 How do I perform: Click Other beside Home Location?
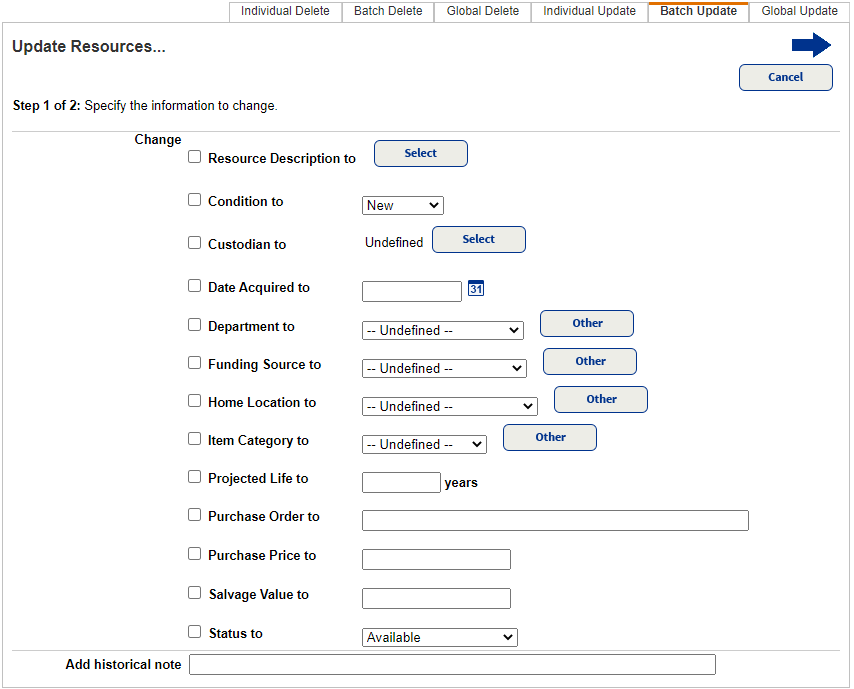pyautogui.click(x=600, y=399)
